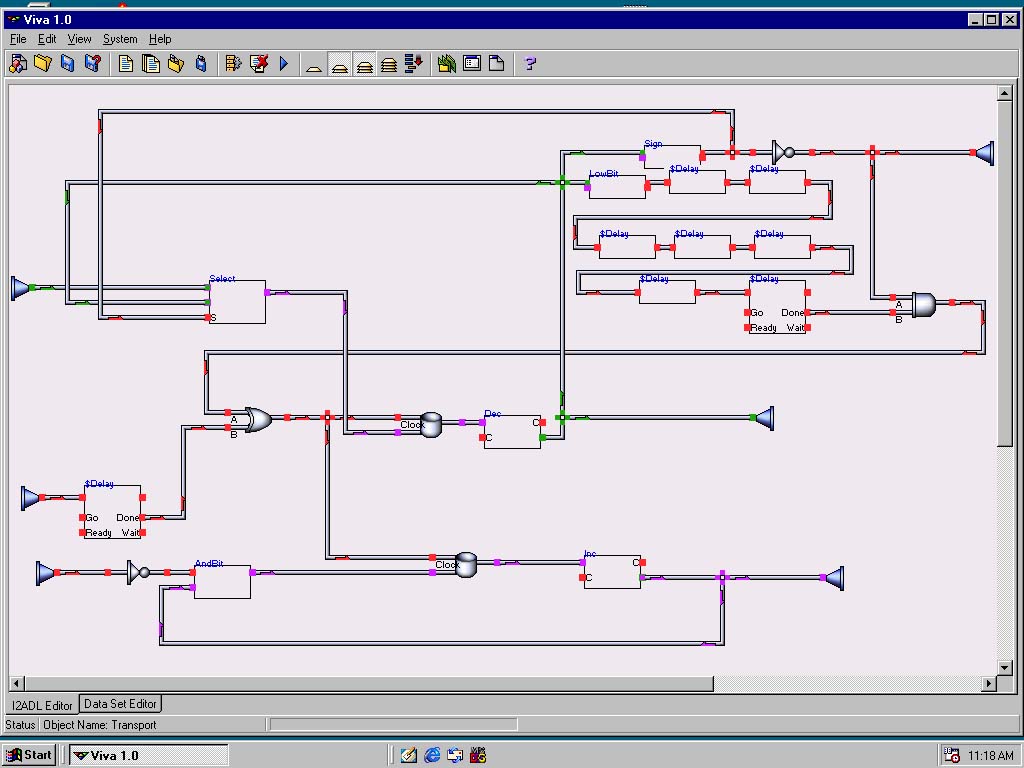The width and height of the screenshot is (1024, 768).
Task: Click the horizontal scrollbar right arrow
Action: pos(989,684)
